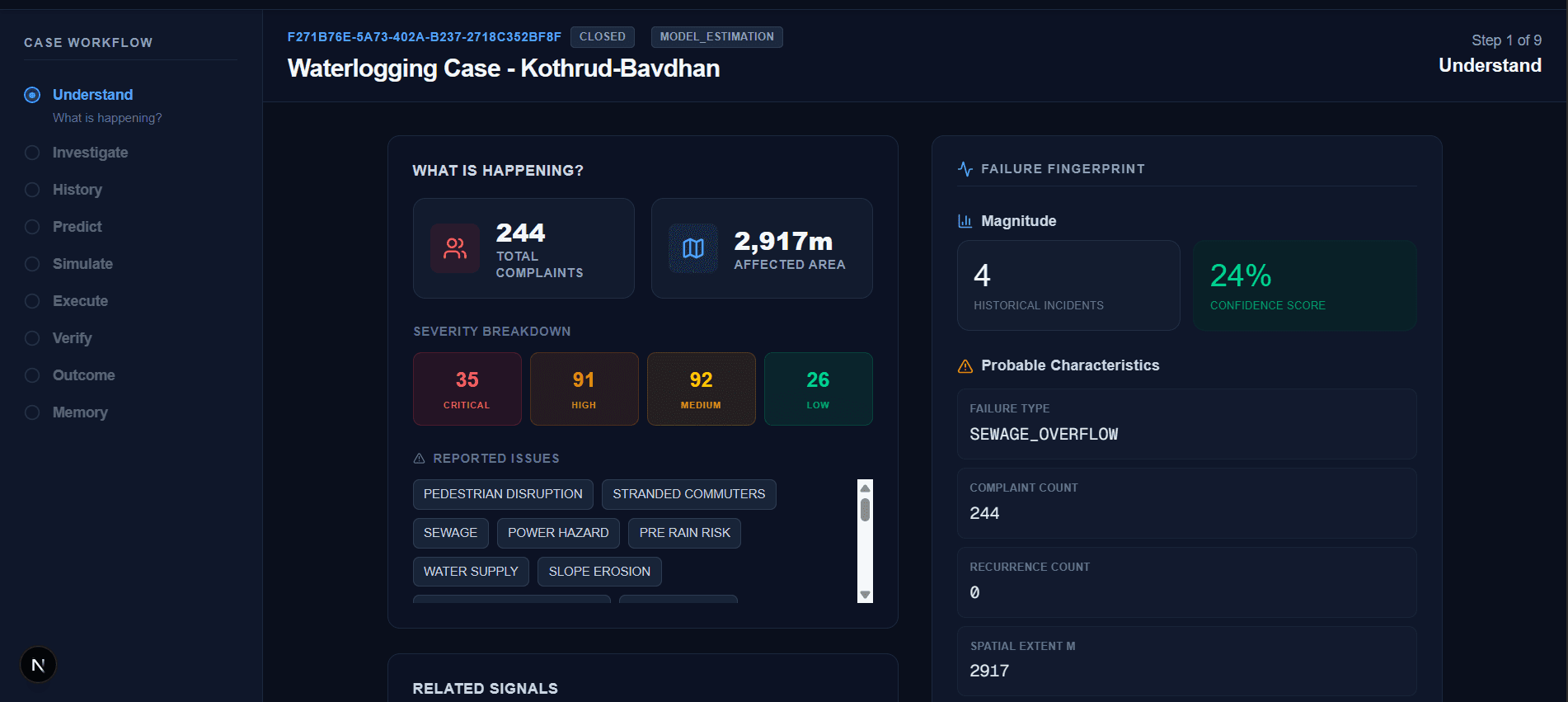This screenshot has height=702, width=1568.
Task: Click the complaint count value 244
Action: pos(984,513)
